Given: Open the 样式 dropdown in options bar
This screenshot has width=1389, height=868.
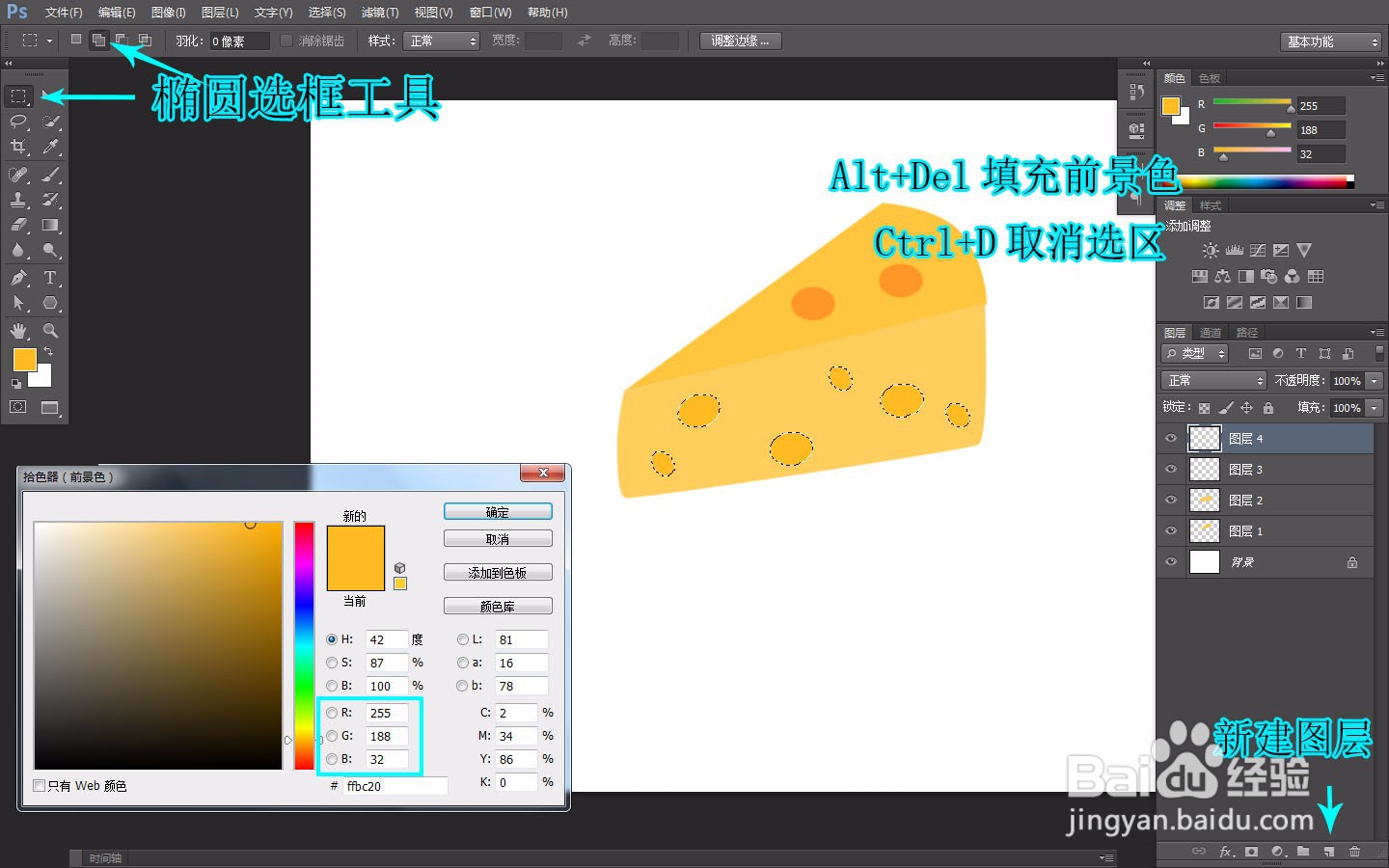Looking at the screenshot, I should [442, 41].
